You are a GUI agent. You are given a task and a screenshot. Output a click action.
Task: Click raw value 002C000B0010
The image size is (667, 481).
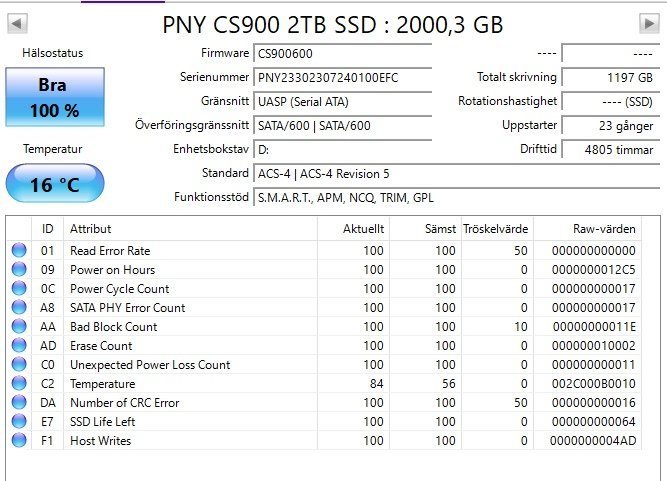pyautogui.click(x=594, y=384)
